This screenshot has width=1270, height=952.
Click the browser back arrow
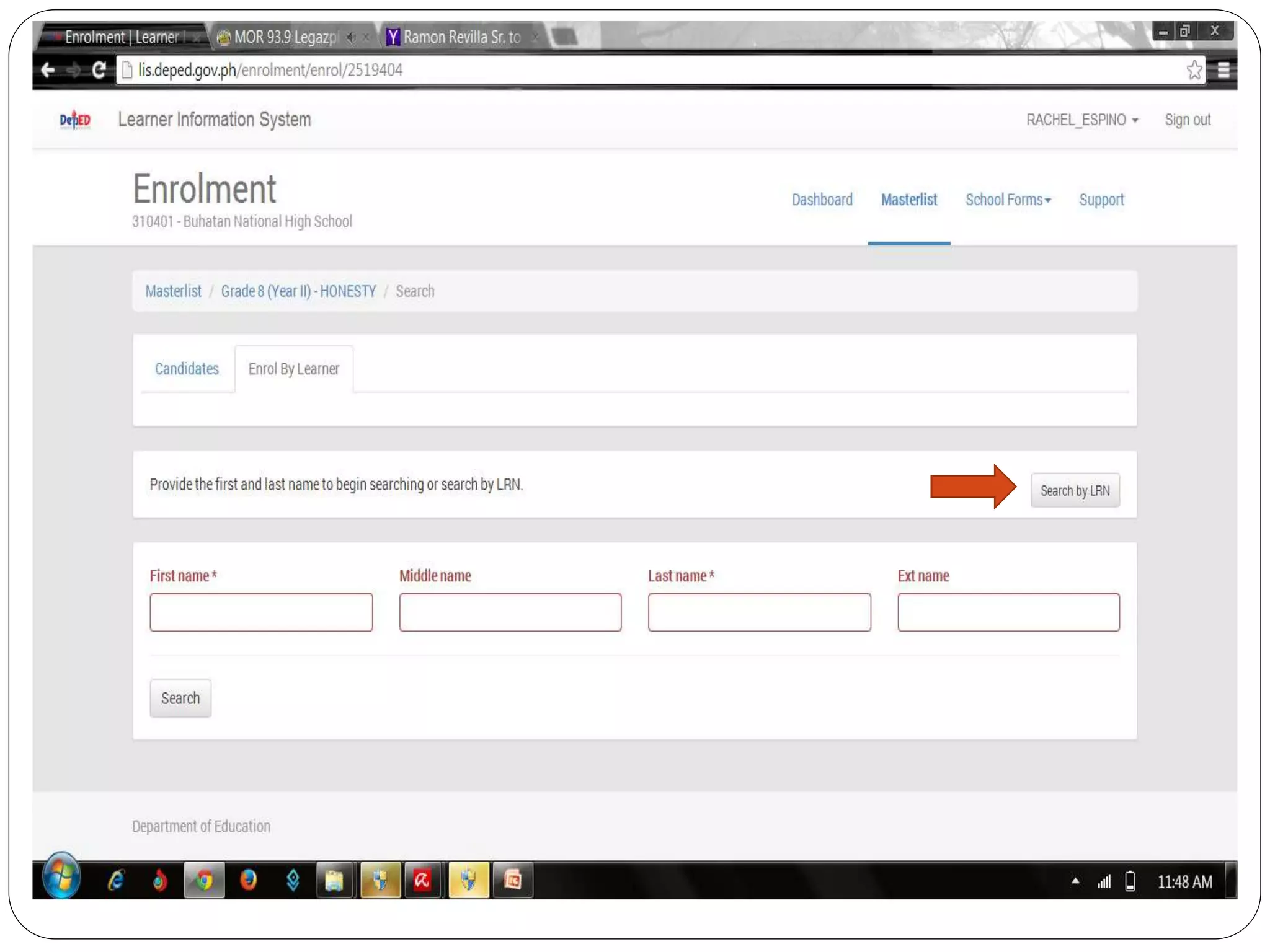48,70
